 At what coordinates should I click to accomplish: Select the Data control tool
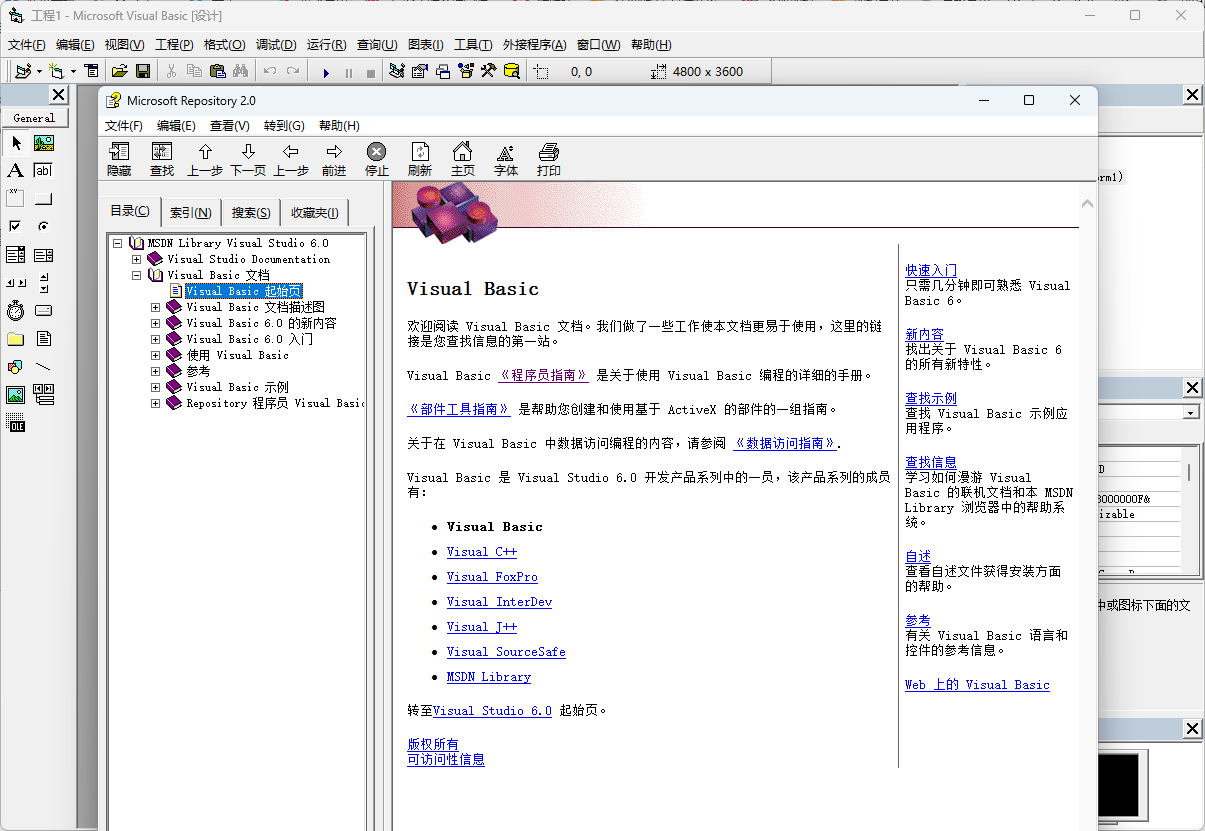coord(43,395)
